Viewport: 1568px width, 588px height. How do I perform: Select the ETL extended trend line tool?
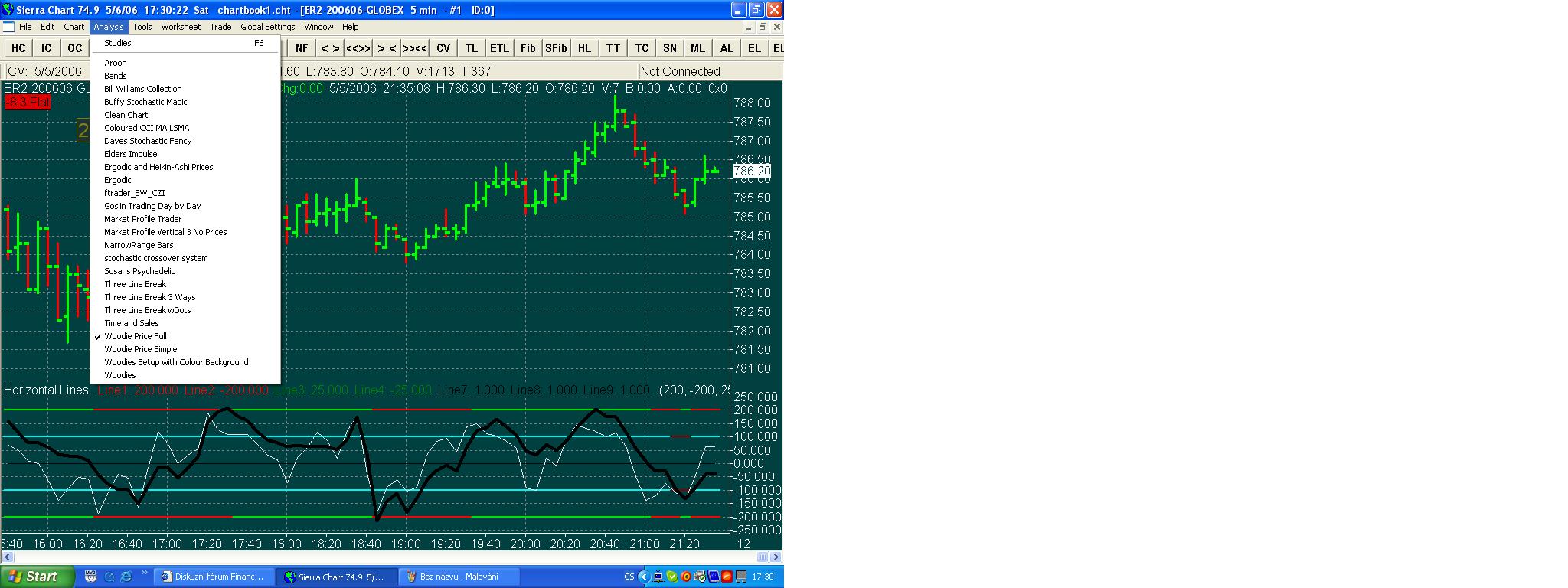click(499, 47)
